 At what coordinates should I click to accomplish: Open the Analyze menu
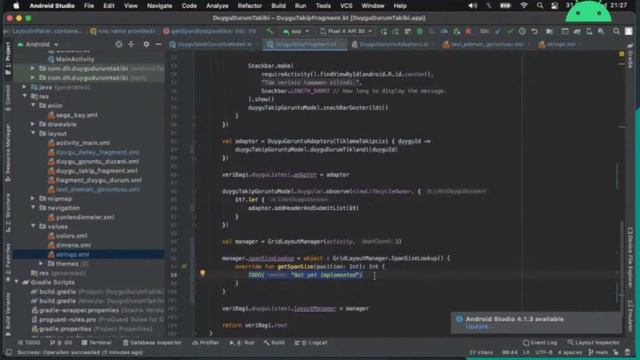tap(217, 6)
